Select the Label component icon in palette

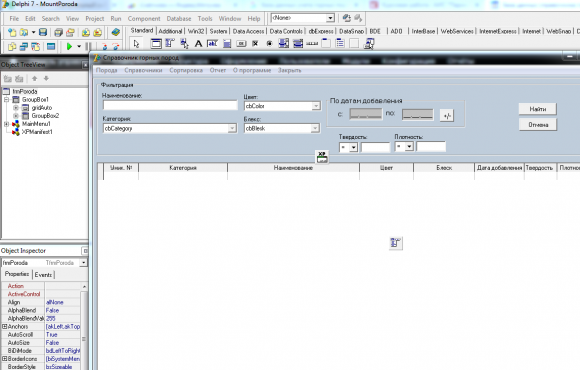point(198,44)
